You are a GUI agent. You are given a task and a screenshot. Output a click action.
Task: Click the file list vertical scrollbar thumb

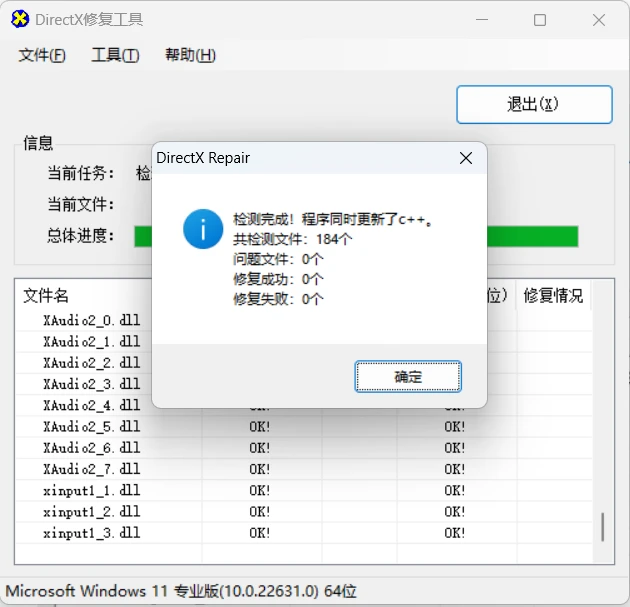click(603, 527)
